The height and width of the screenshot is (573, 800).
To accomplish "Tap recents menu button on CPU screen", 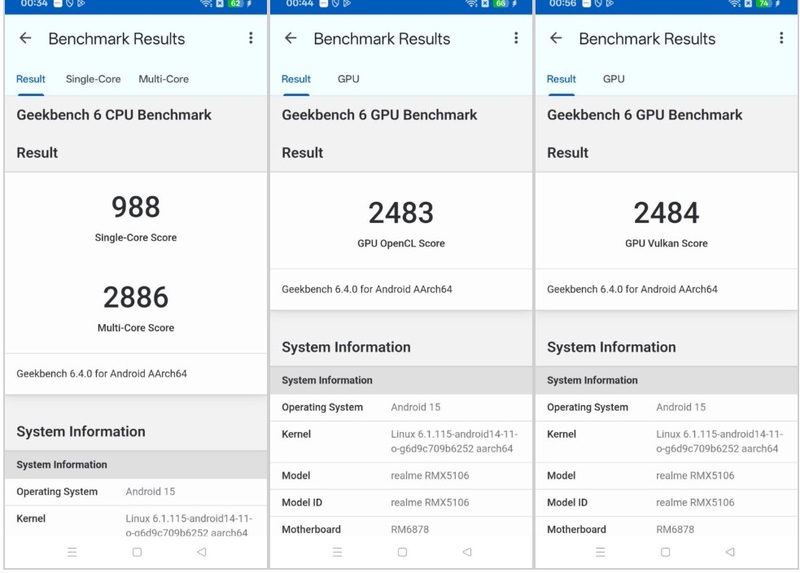I will click(72, 552).
